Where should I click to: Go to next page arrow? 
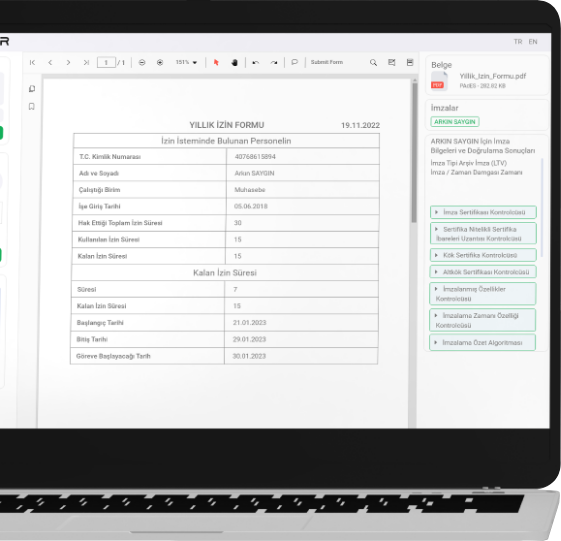[68, 63]
